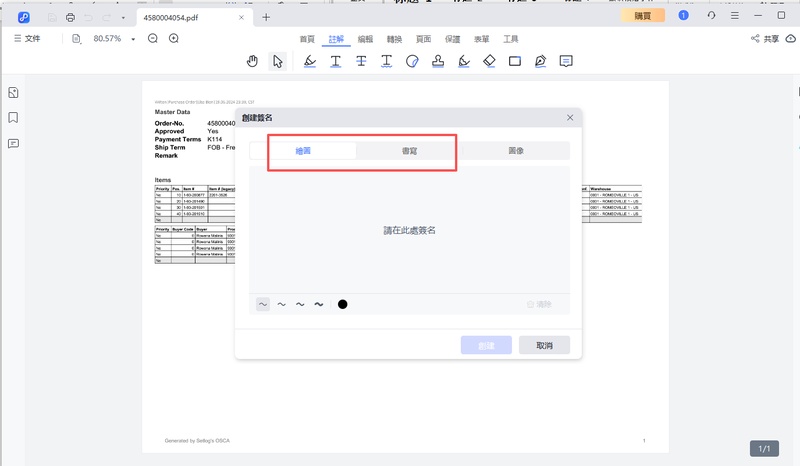
Task: Select the thinnest stroke width option
Action: click(x=263, y=304)
